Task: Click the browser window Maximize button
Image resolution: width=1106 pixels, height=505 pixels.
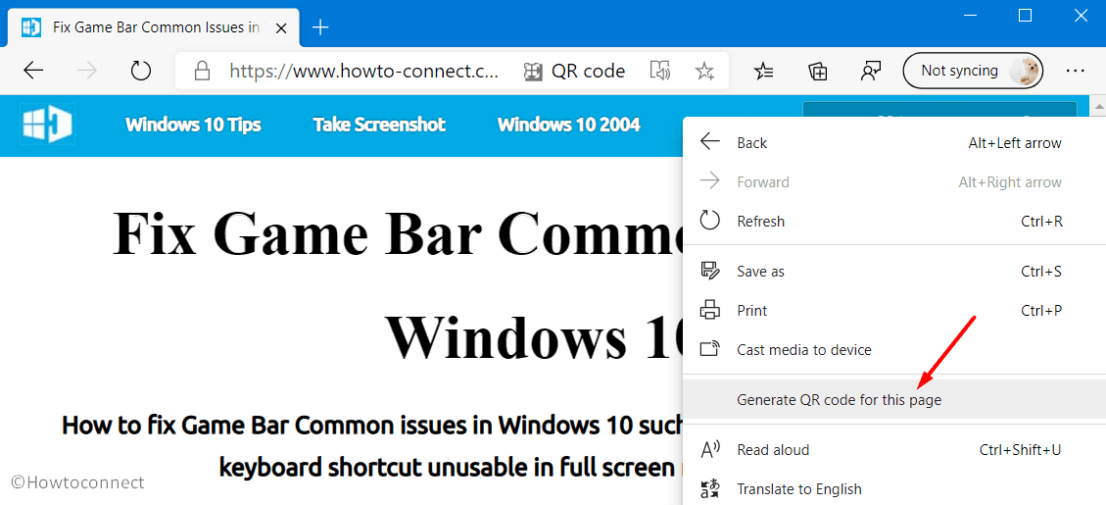Action: pos(1026,16)
